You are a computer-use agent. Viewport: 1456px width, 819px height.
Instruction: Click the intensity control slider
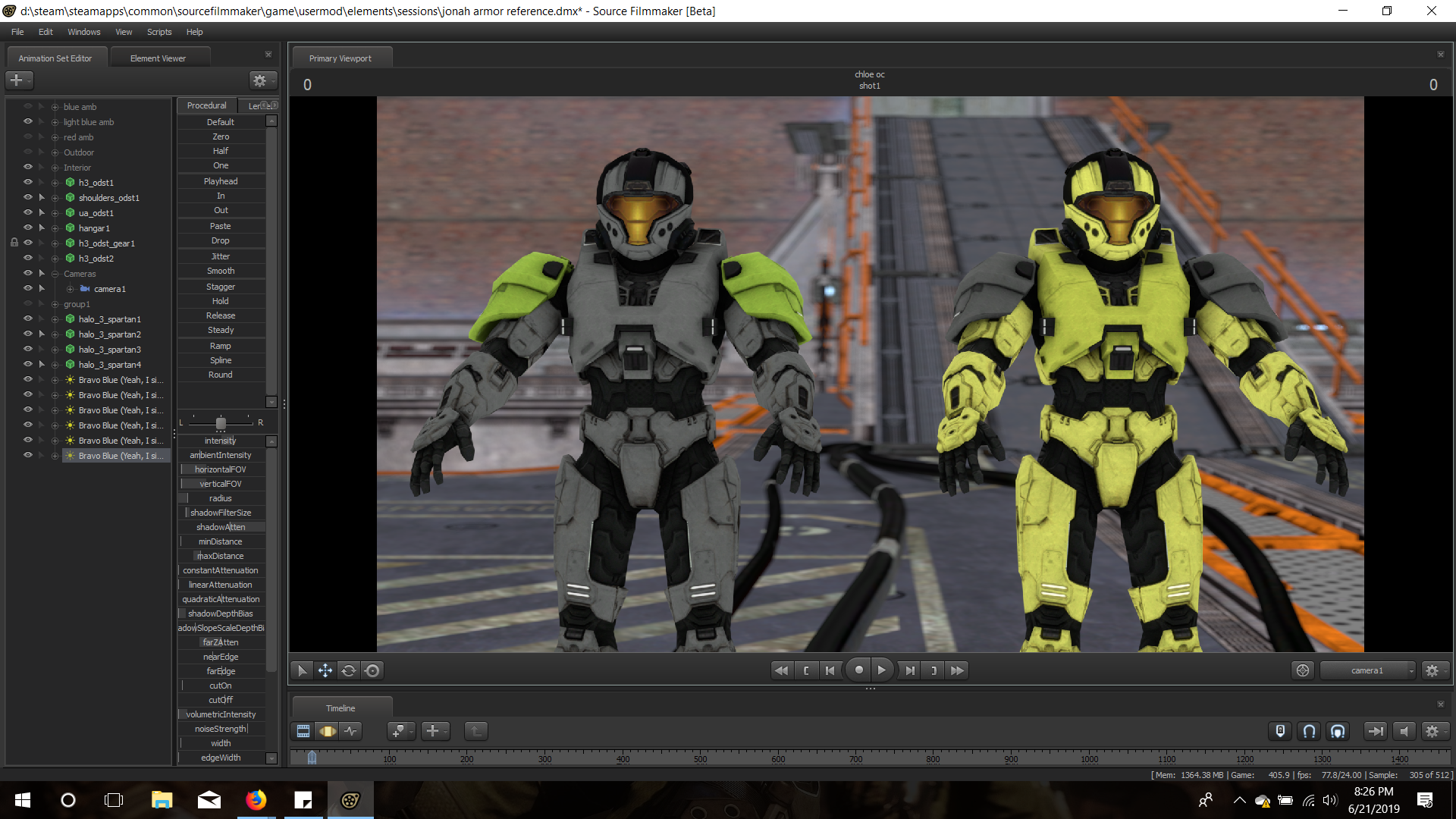(x=221, y=441)
